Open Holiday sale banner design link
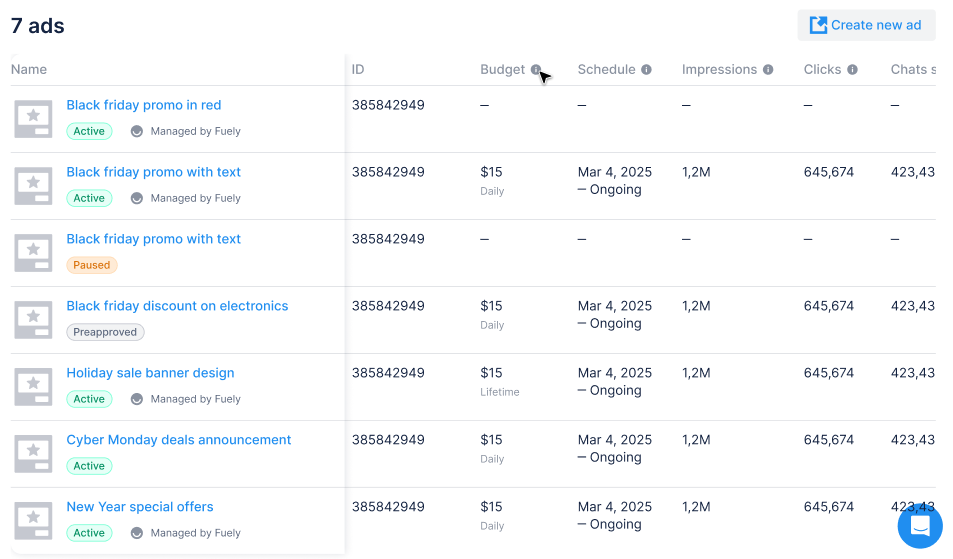 150,373
